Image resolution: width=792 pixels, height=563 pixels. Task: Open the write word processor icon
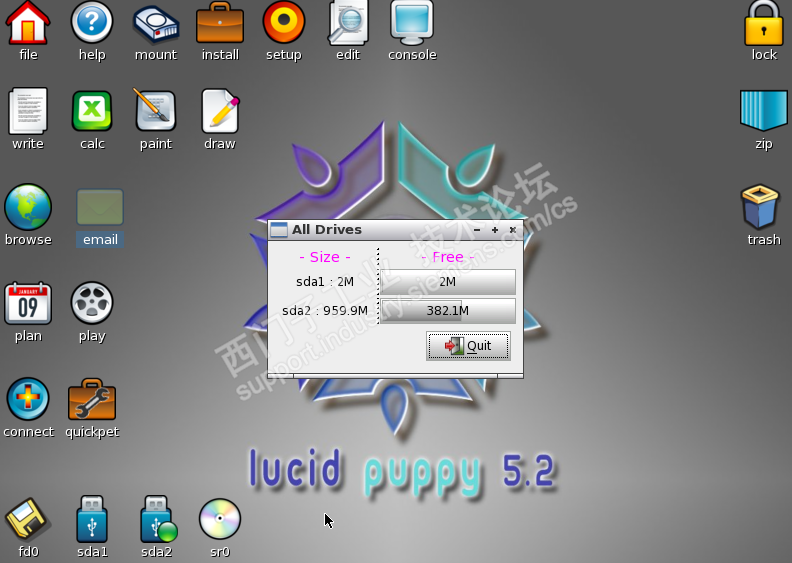point(28,111)
